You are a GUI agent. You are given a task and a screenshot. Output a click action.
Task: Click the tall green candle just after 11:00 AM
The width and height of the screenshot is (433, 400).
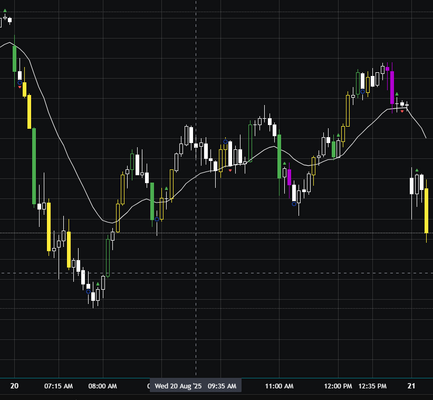coord(279,157)
